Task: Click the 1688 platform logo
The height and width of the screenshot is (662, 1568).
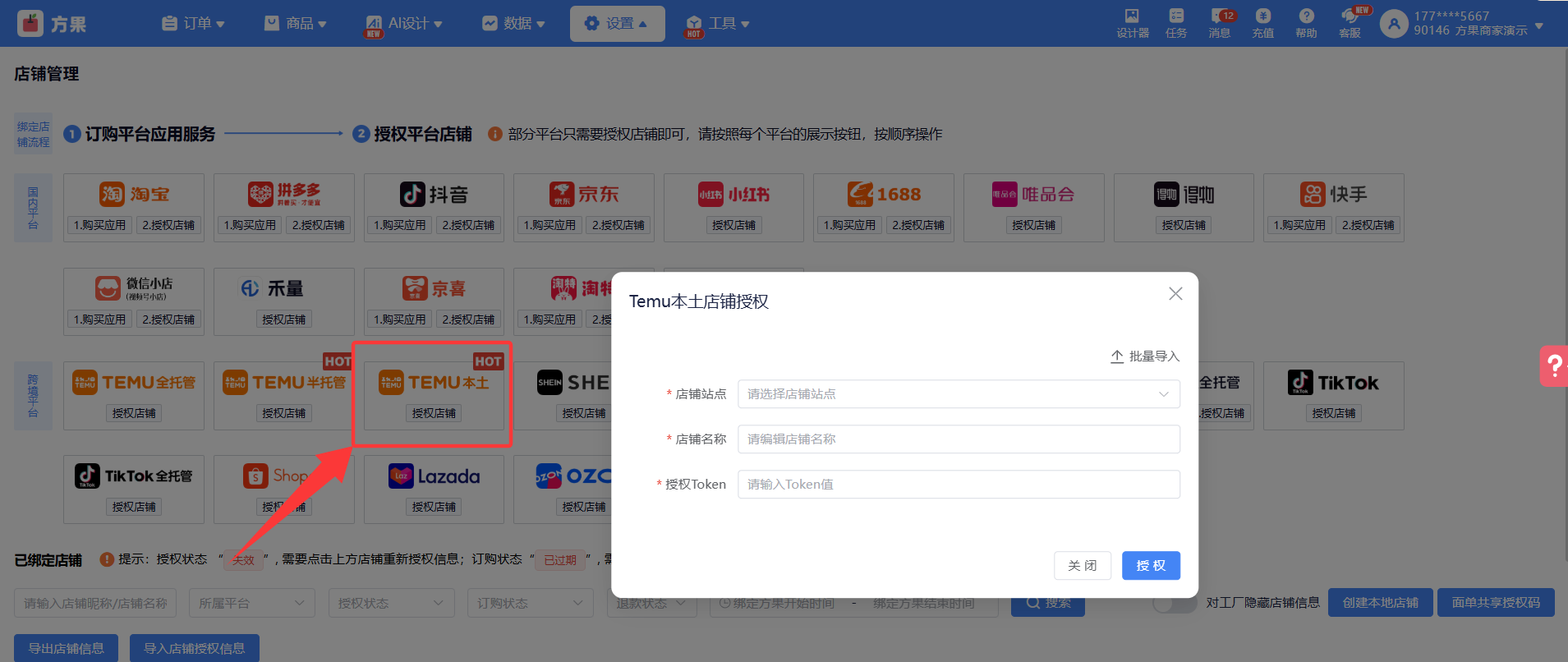Action: tap(884, 195)
